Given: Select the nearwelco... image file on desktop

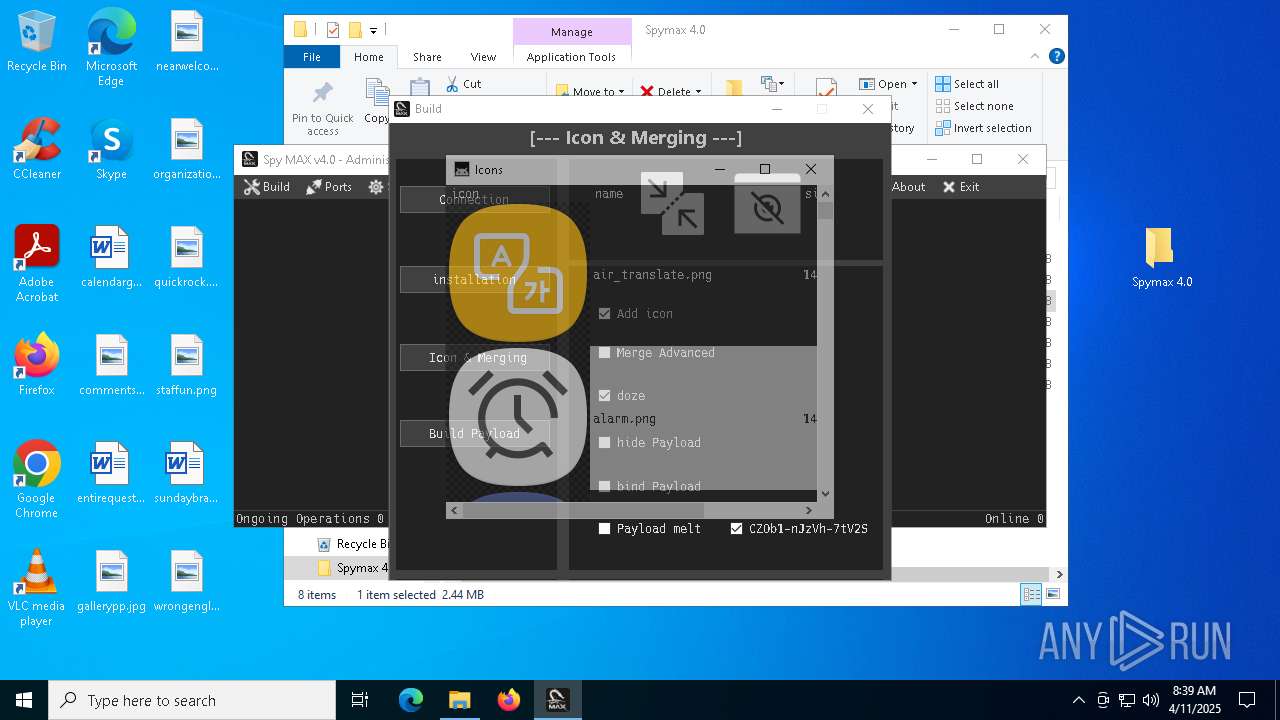Looking at the screenshot, I should [x=186, y=41].
